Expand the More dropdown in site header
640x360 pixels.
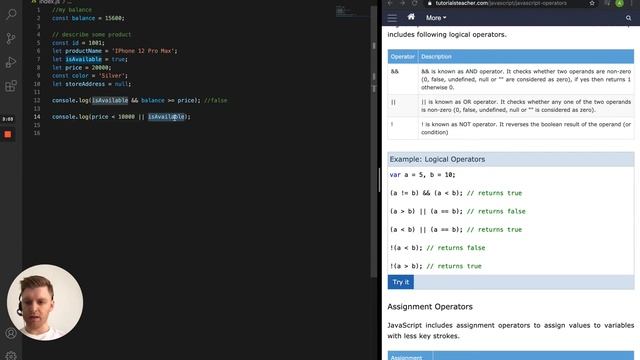click(436, 18)
